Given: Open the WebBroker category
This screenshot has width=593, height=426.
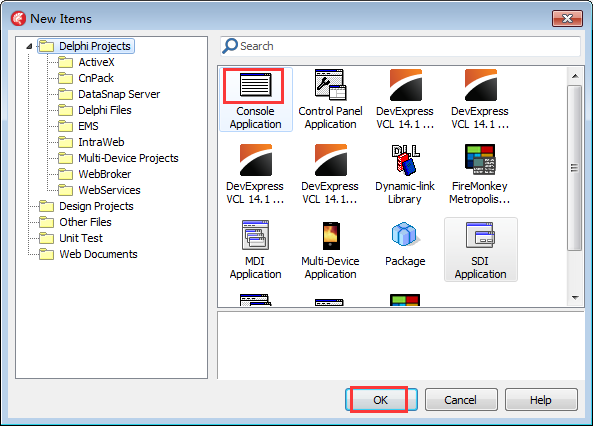Looking at the screenshot, I should tap(95, 174).
